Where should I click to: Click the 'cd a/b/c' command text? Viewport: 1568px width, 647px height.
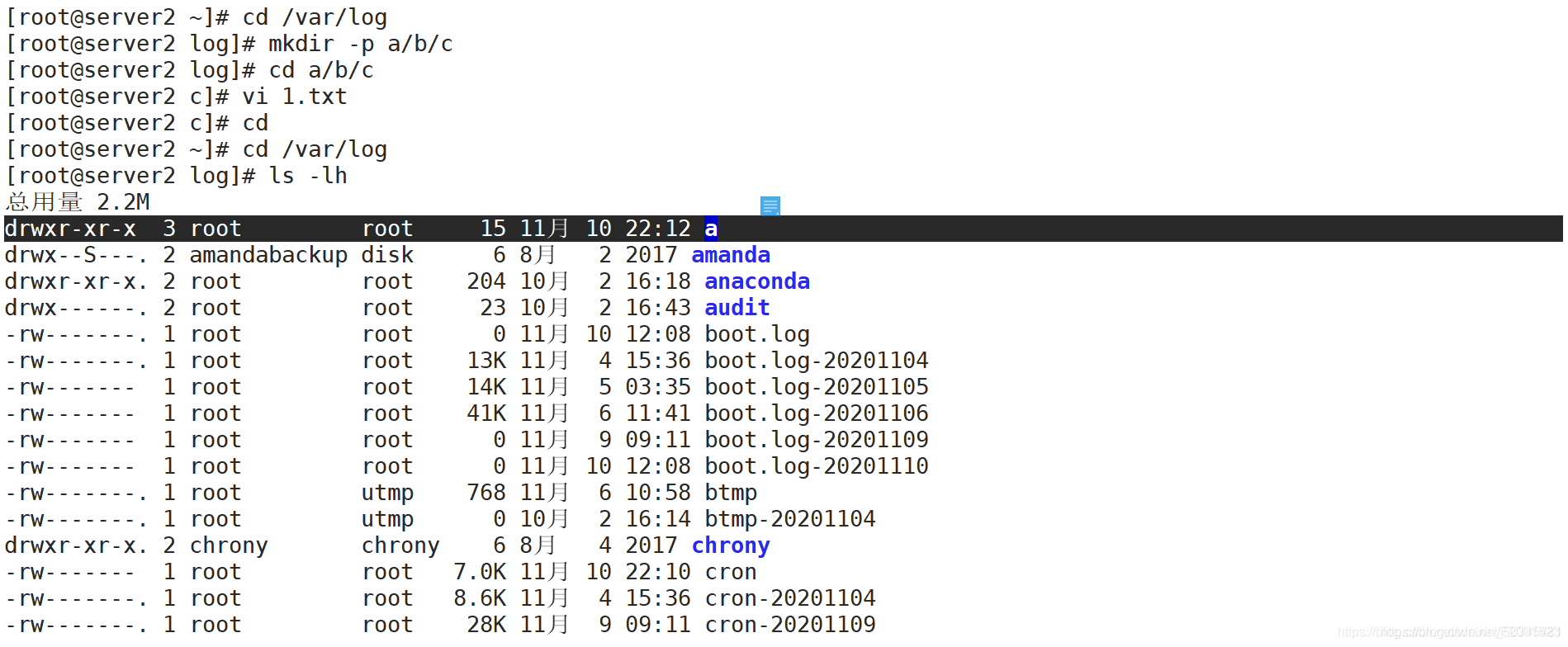(x=321, y=70)
